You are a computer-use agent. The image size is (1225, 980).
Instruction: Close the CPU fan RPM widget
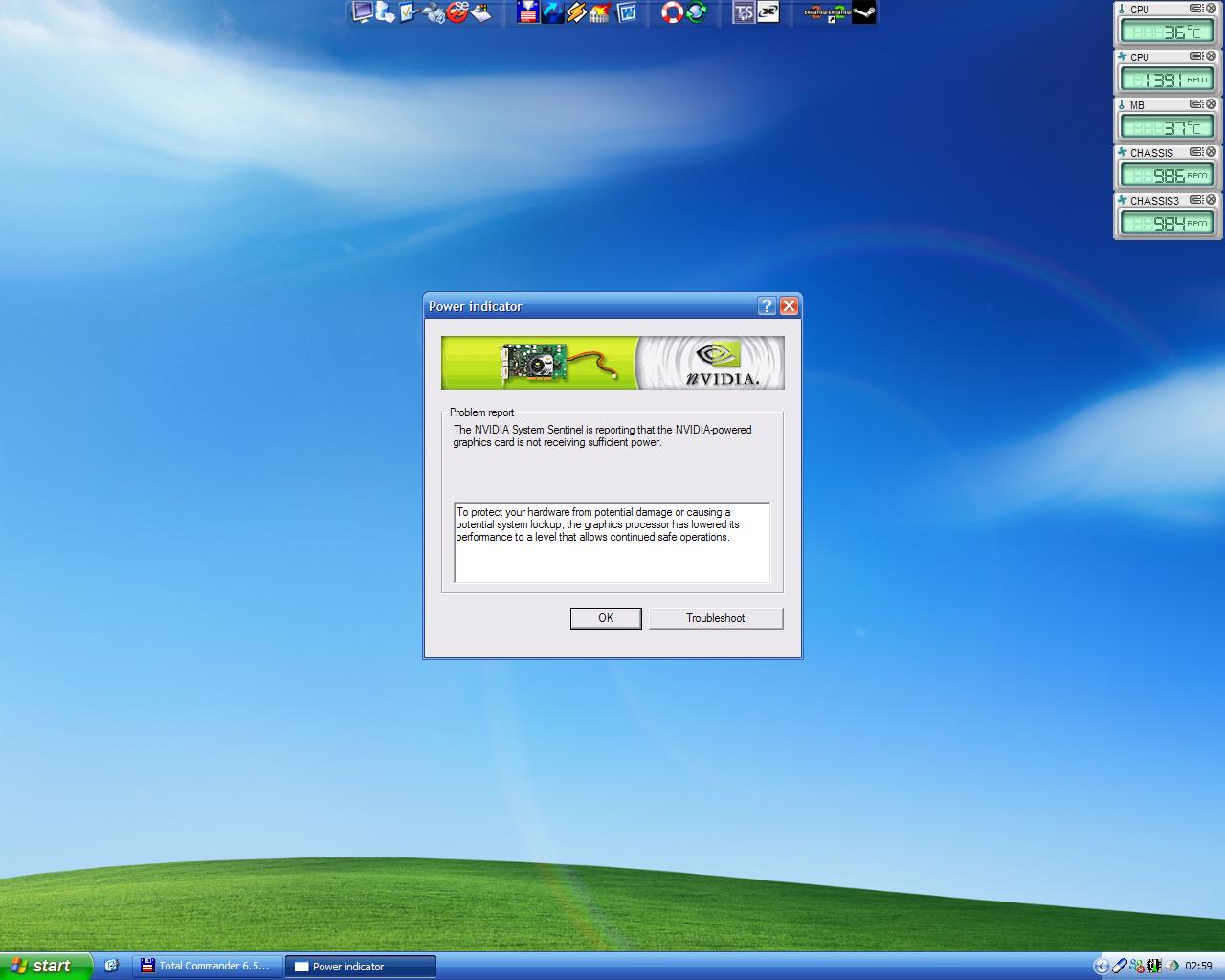(x=1211, y=56)
